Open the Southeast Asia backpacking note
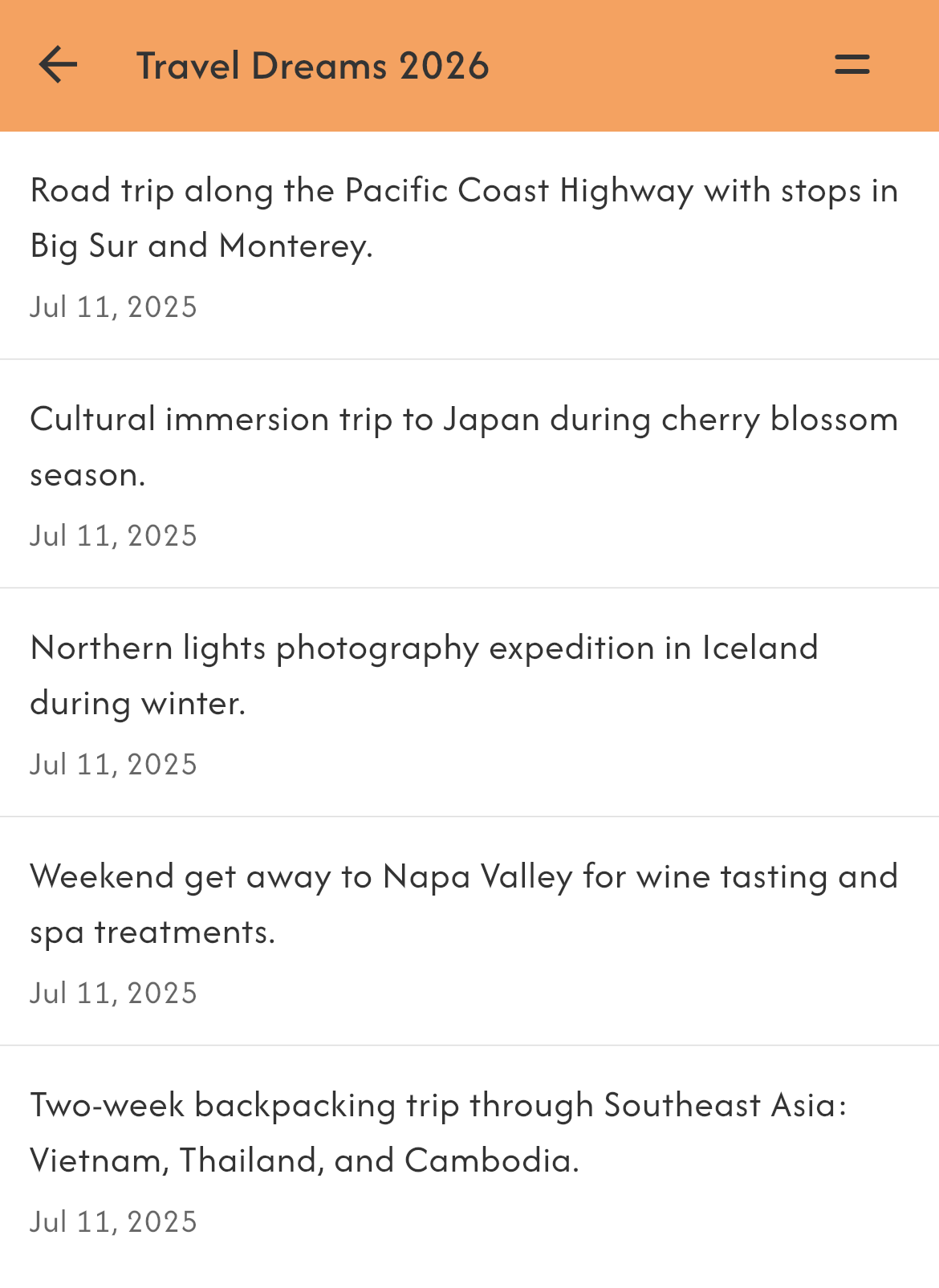 [x=469, y=1160]
